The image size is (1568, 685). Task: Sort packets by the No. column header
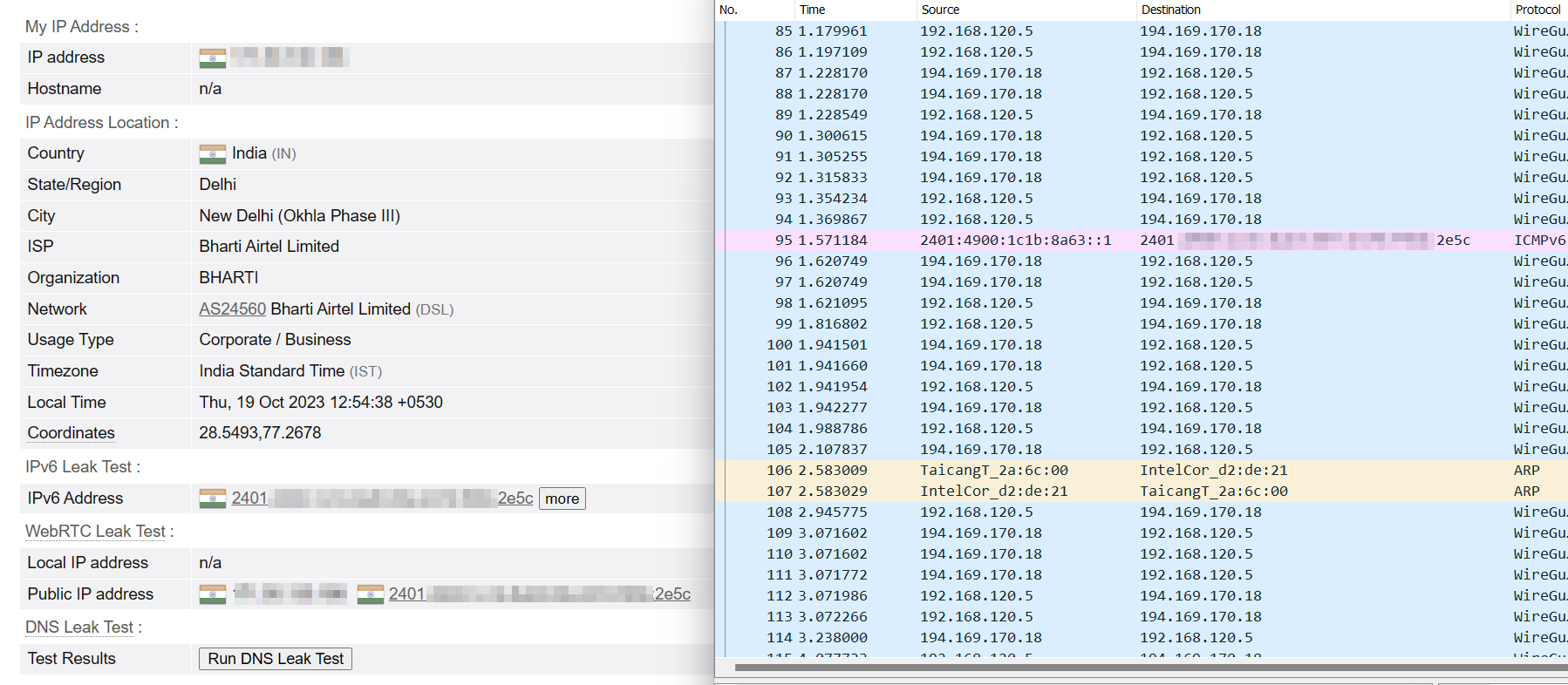click(754, 10)
